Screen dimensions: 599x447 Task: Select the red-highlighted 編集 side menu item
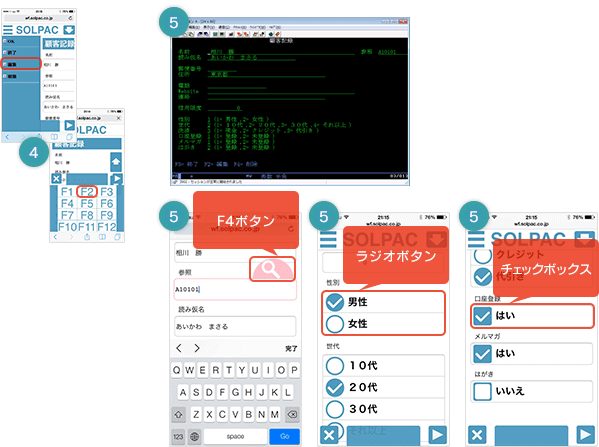[x=21, y=64]
